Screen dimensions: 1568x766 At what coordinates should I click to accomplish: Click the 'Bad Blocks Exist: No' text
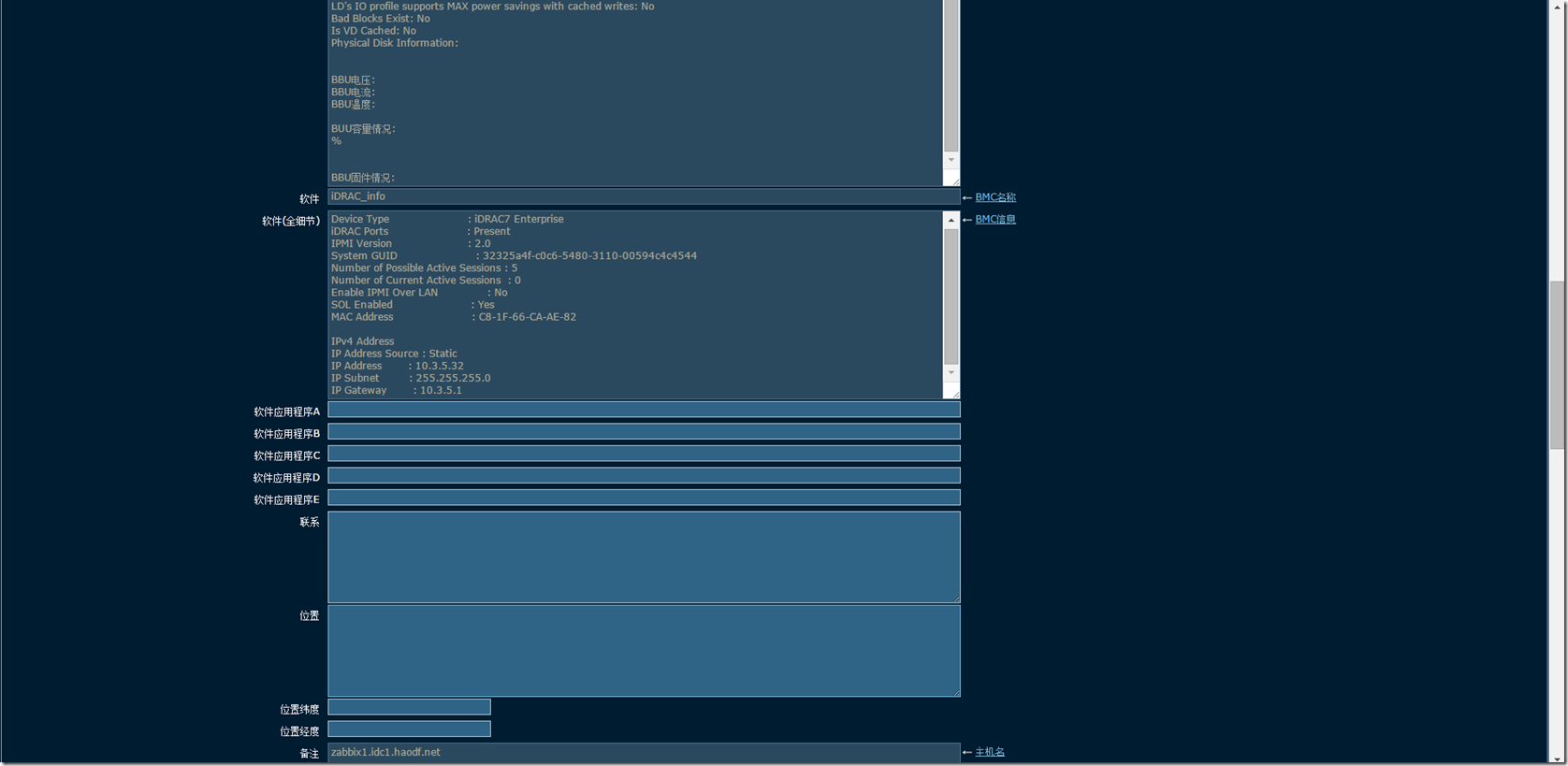(x=381, y=19)
